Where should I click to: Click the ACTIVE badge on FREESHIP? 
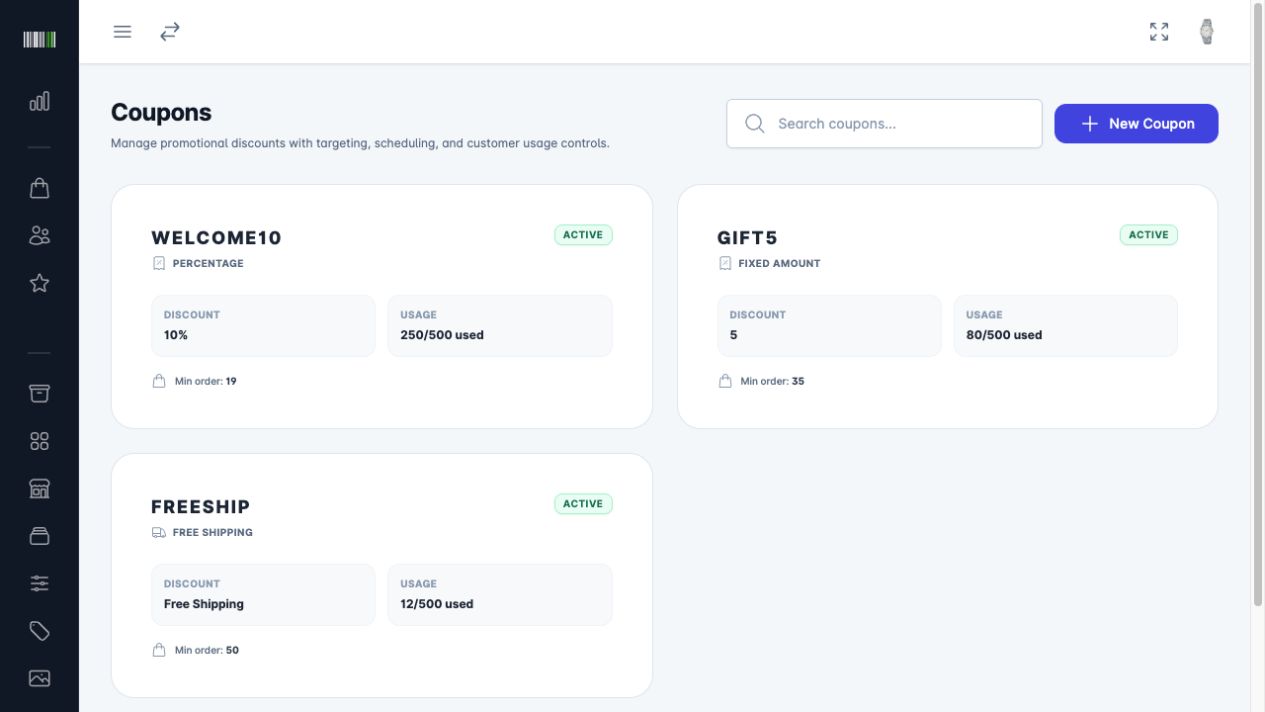[583, 504]
